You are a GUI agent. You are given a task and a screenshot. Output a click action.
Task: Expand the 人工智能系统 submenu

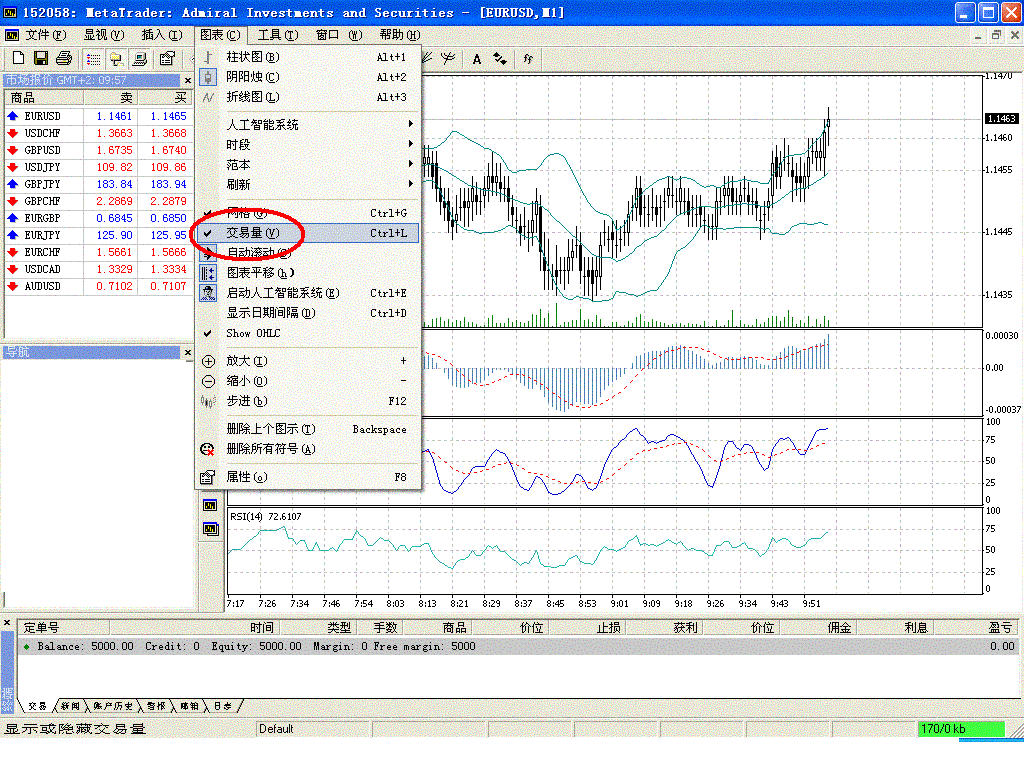pos(308,125)
